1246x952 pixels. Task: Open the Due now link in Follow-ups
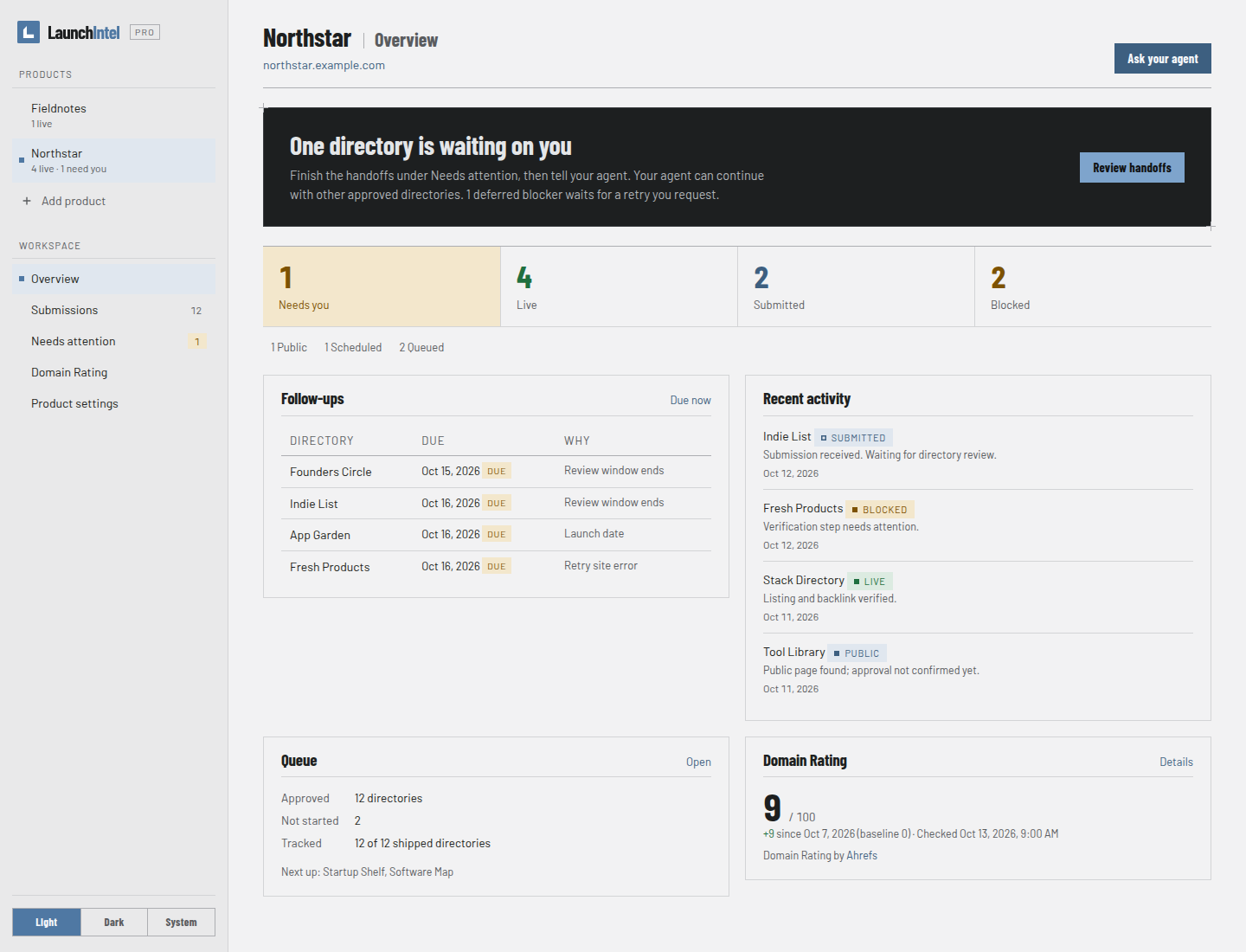tap(690, 400)
